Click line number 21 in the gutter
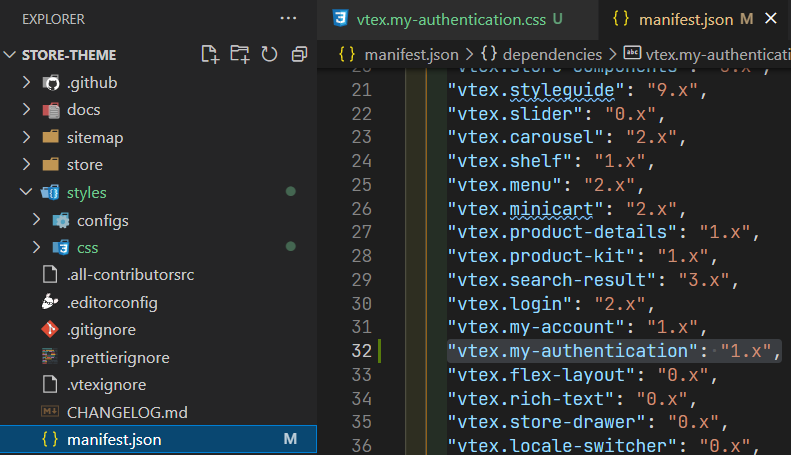Image resolution: width=791 pixels, height=455 pixels. click(362, 90)
